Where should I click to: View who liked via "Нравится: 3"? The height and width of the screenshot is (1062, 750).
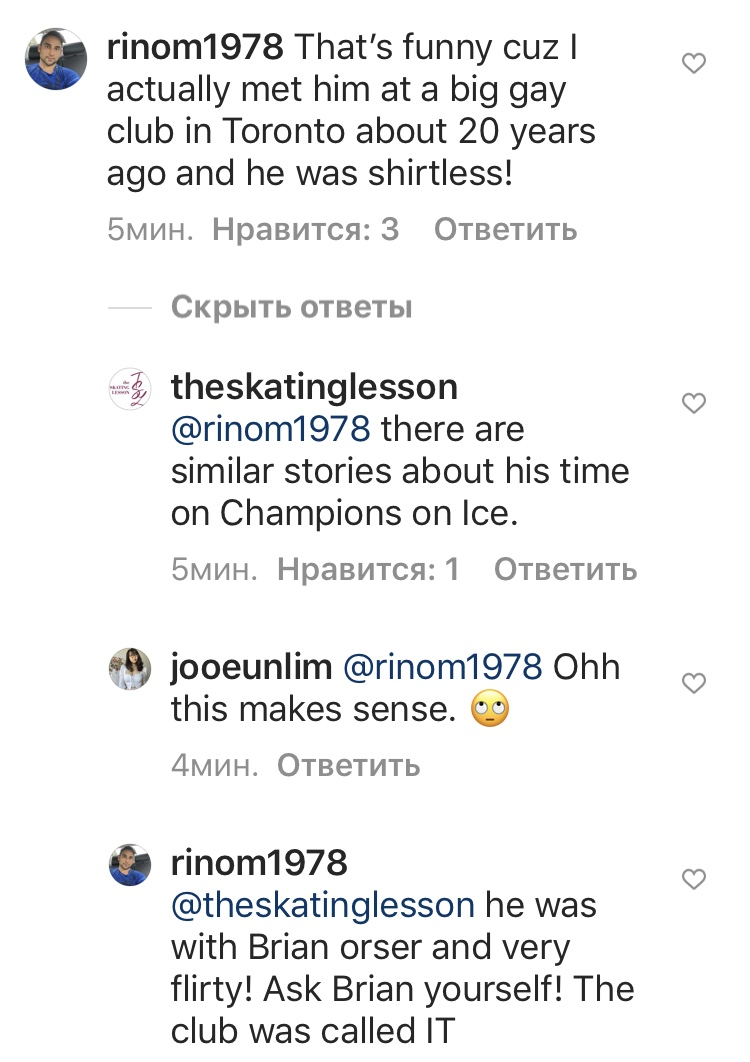coord(306,229)
